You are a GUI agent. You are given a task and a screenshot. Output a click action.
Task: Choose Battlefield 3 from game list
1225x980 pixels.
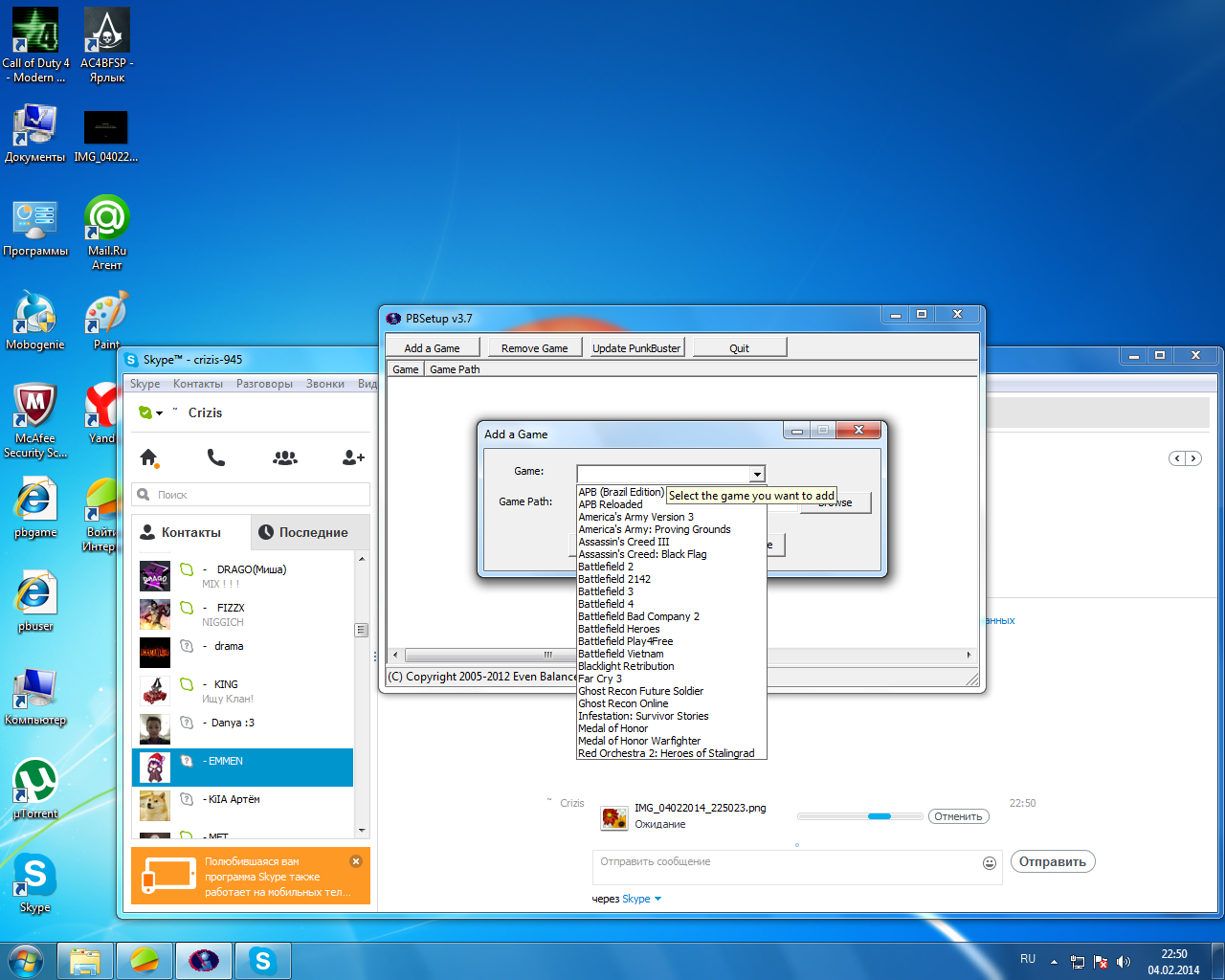click(672, 591)
